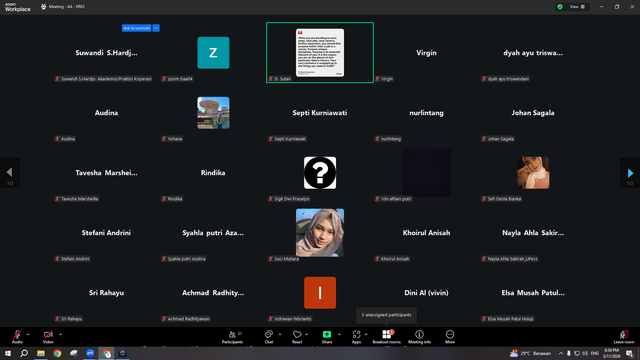Click nurlintang participant name
The image size is (640, 360).
pos(426,113)
